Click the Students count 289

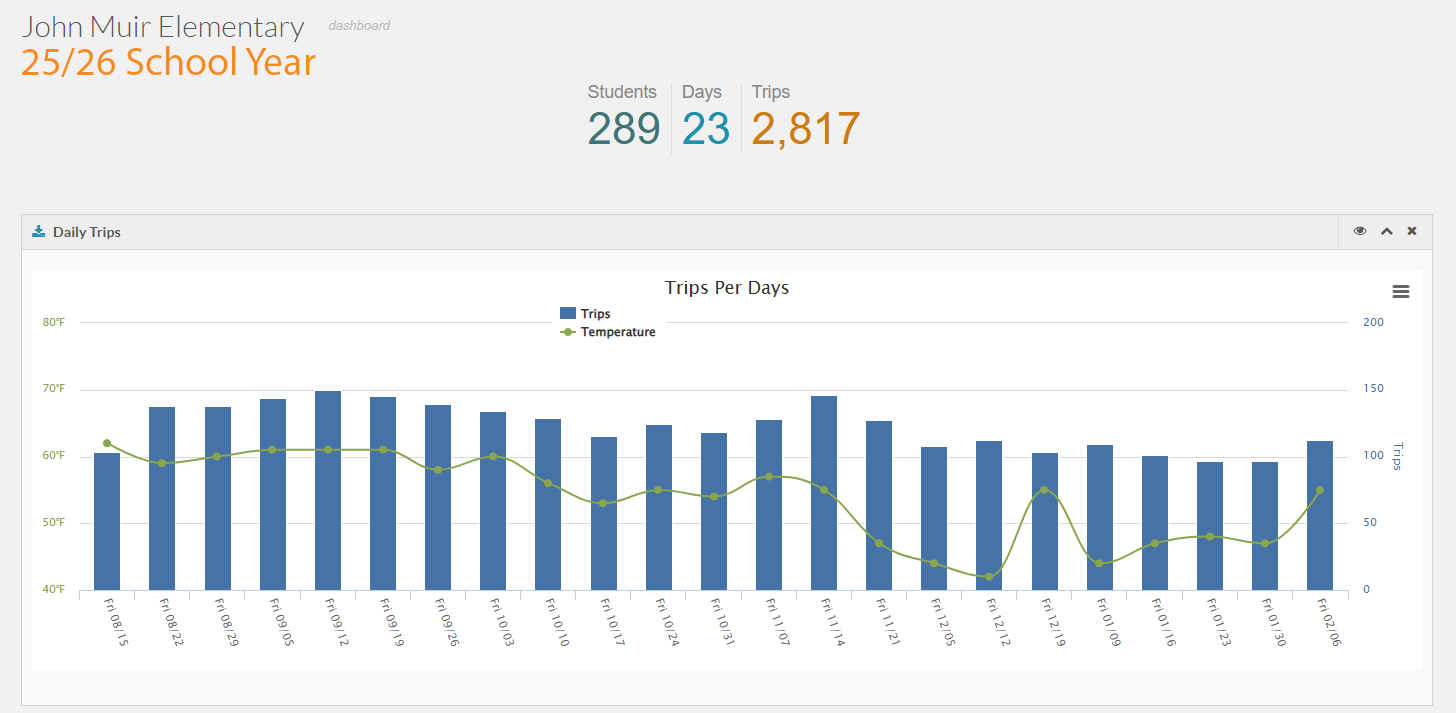point(624,130)
